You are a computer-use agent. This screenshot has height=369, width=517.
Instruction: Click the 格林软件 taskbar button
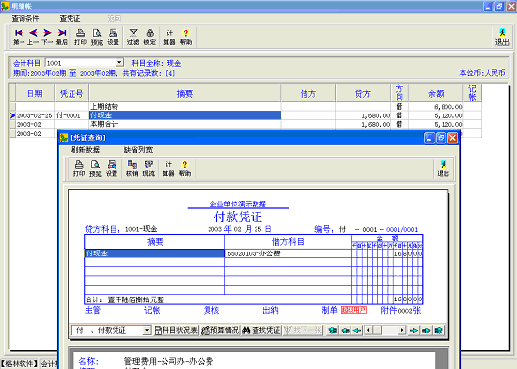click(20, 363)
